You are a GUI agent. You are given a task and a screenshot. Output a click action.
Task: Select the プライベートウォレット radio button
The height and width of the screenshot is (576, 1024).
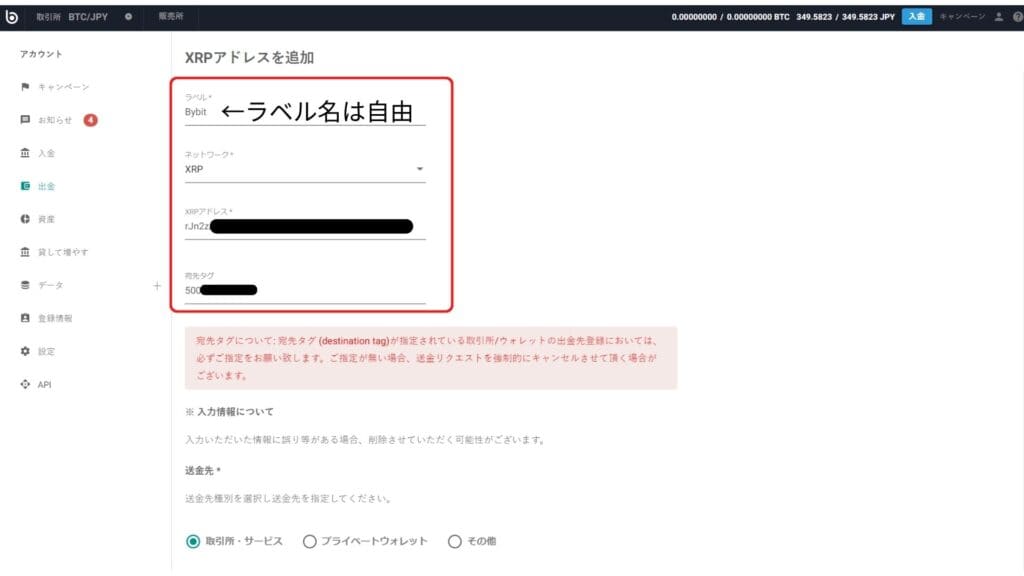(x=310, y=541)
